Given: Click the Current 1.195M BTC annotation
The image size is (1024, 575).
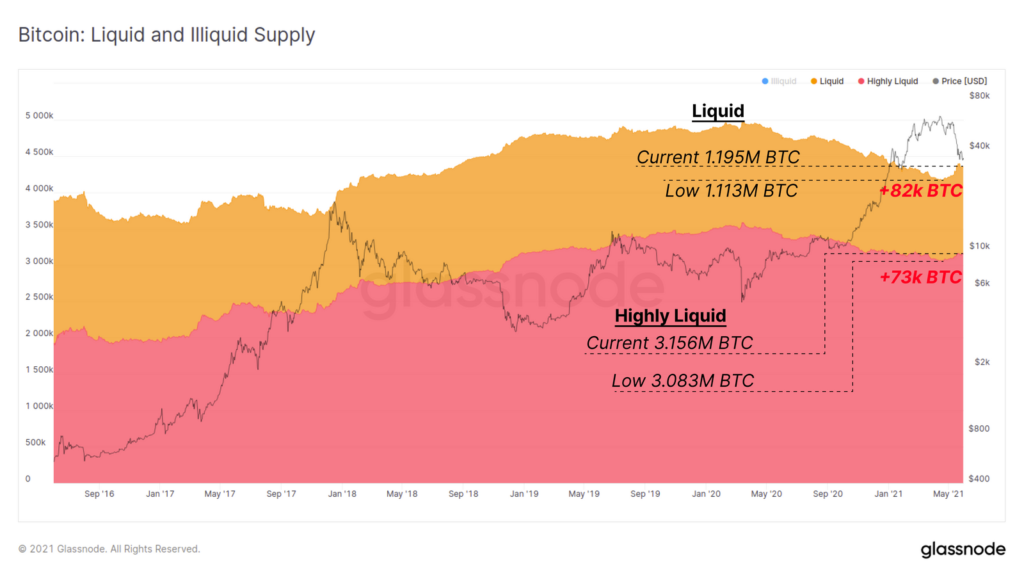Looking at the screenshot, I should [718, 158].
